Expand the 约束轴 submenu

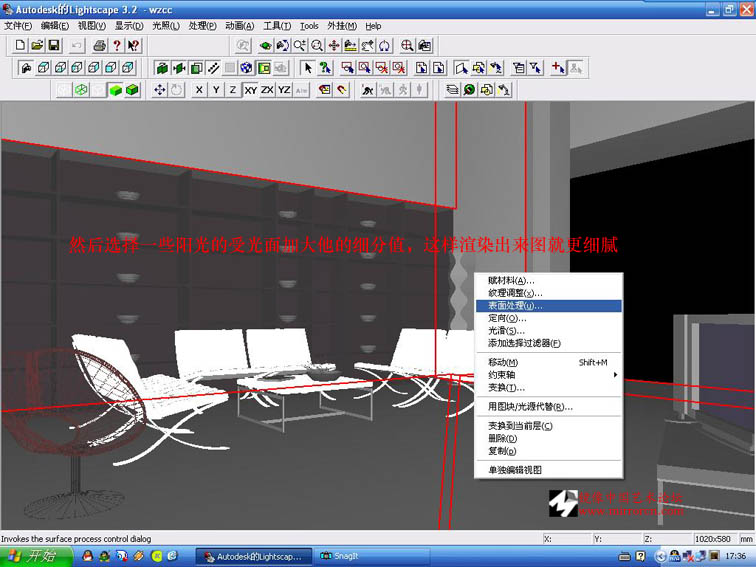click(x=549, y=375)
